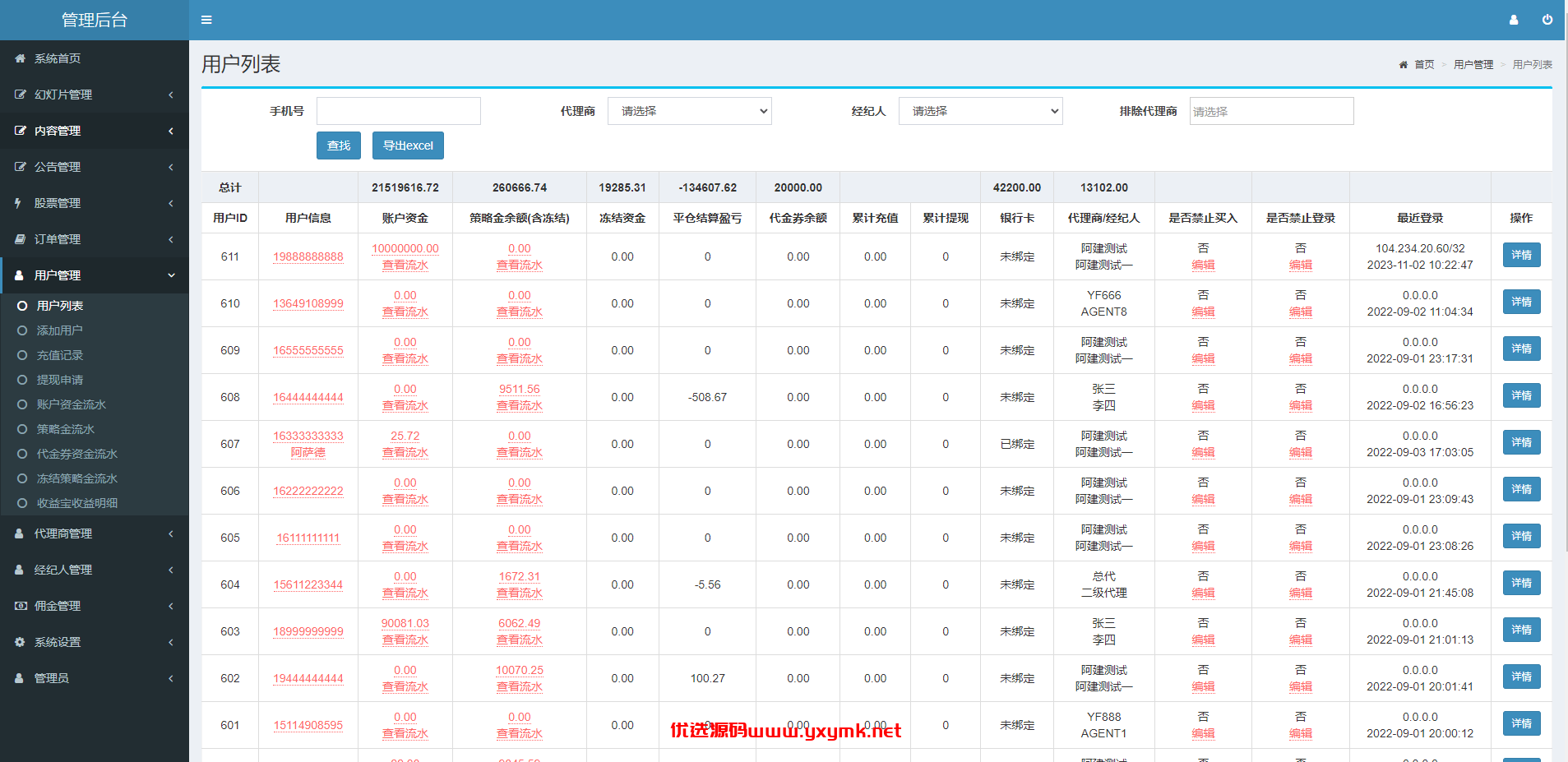The width and height of the screenshot is (1568, 762).
Task: Click the 管理后台 logo title
Action: tap(95, 20)
